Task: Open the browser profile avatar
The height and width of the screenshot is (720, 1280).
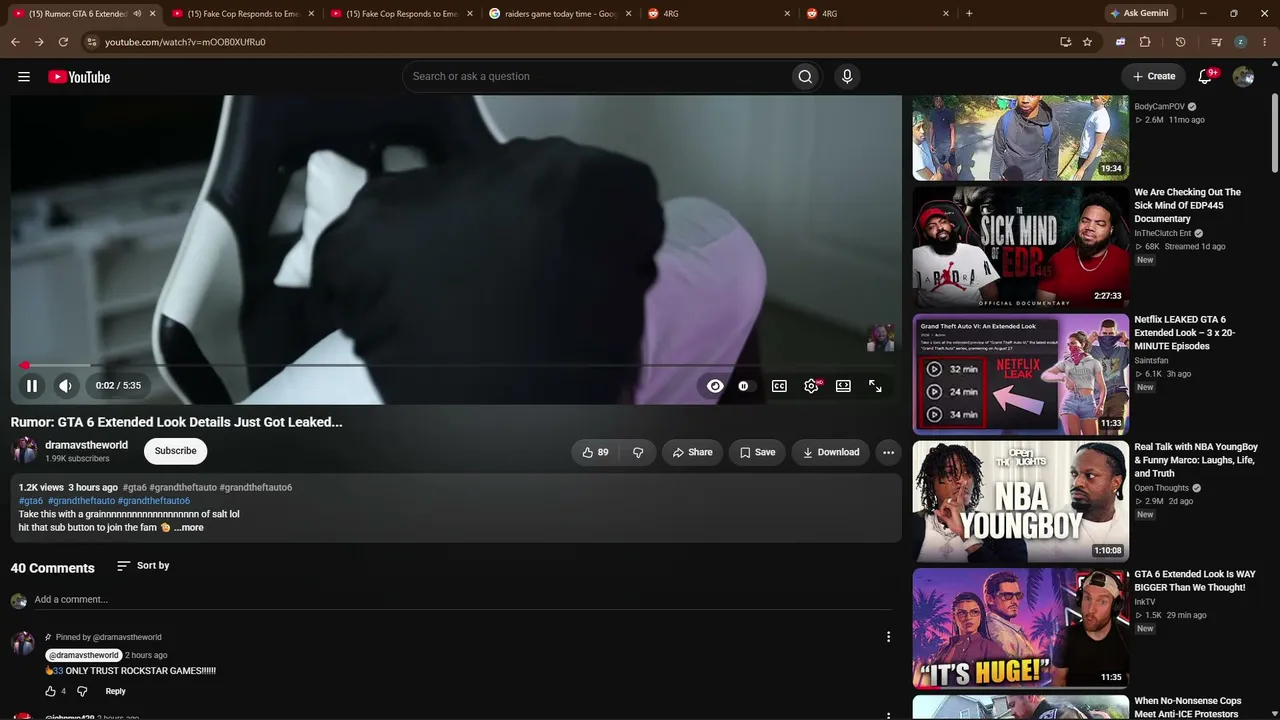Action: (x=1240, y=42)
